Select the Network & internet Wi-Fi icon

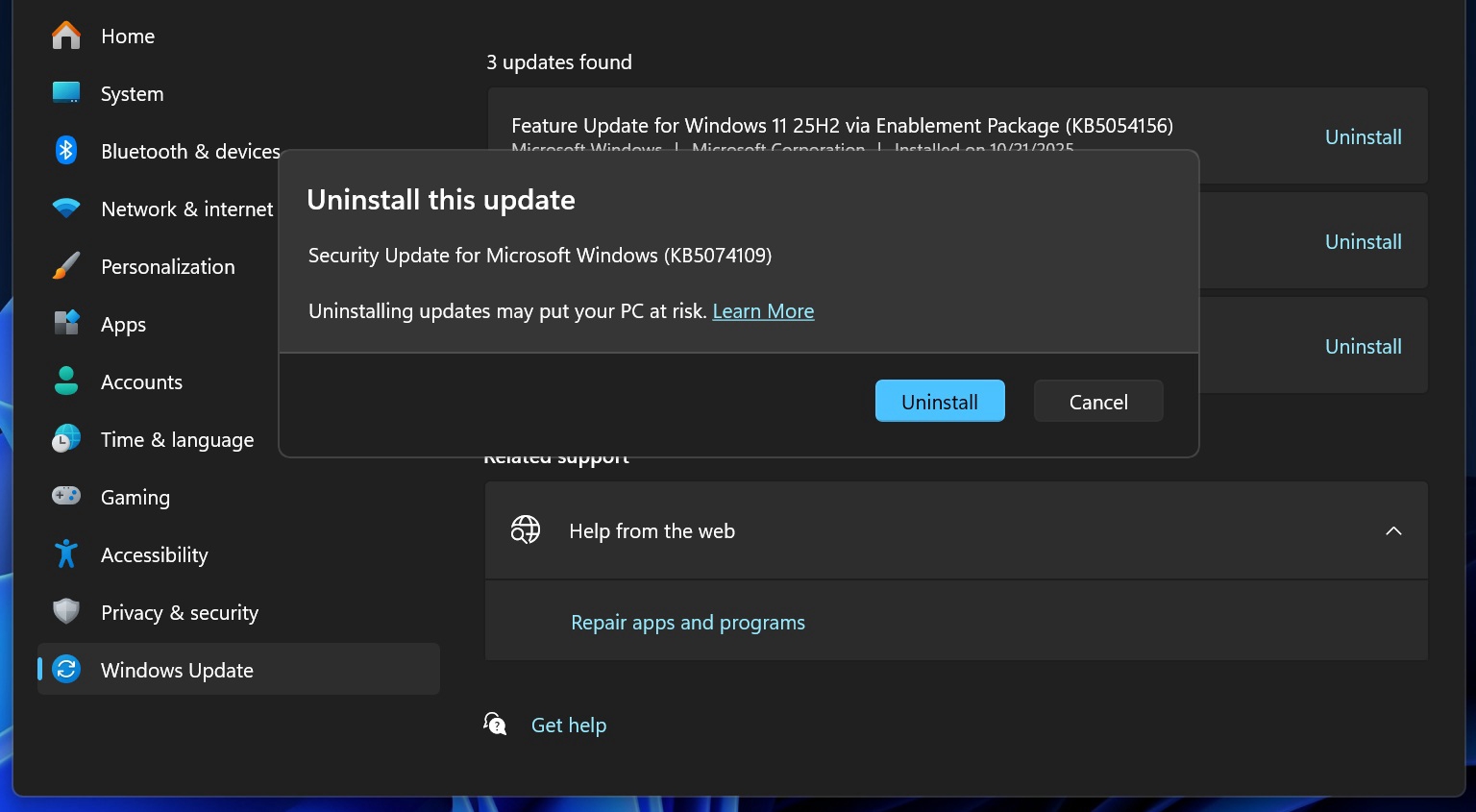coord(65,209)
